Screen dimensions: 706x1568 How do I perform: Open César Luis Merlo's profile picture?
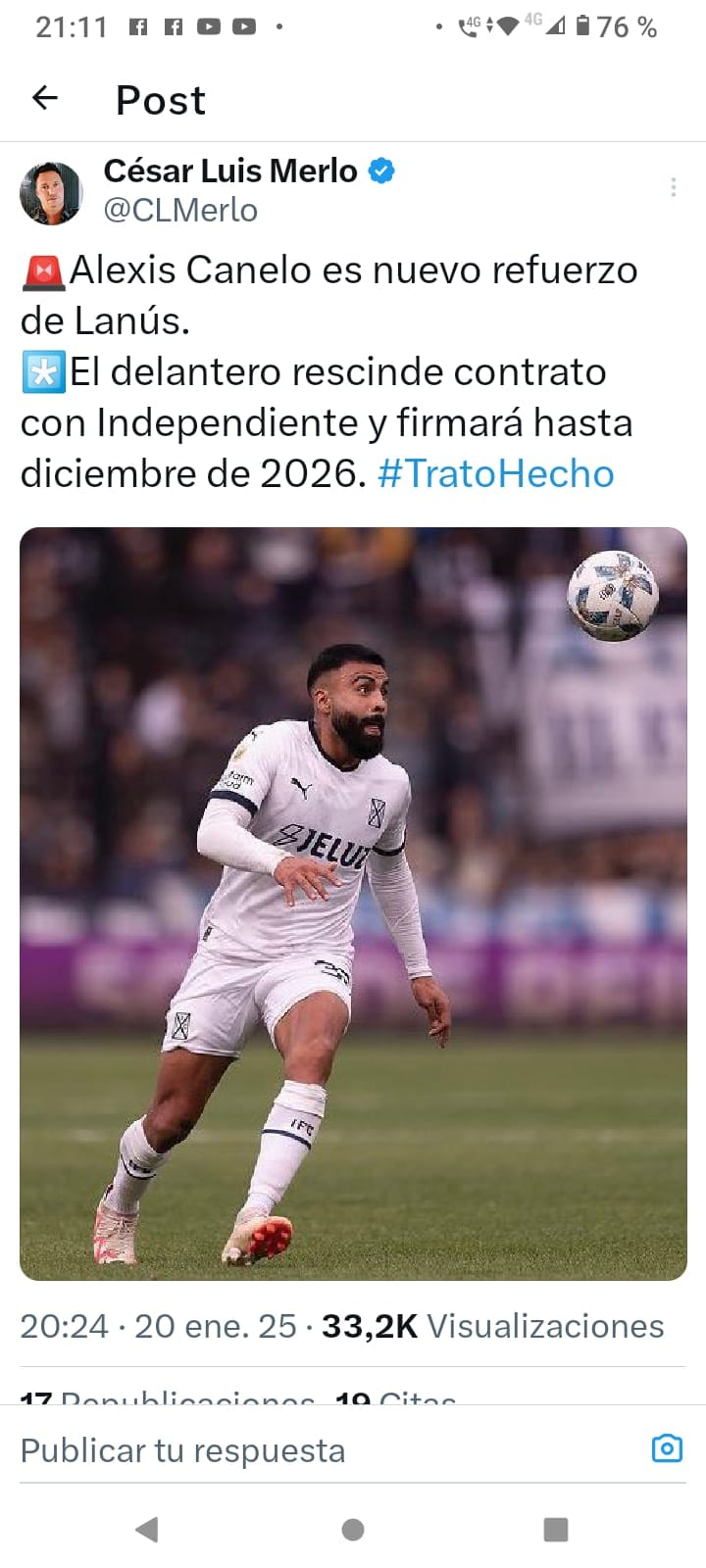pos(51,193)
